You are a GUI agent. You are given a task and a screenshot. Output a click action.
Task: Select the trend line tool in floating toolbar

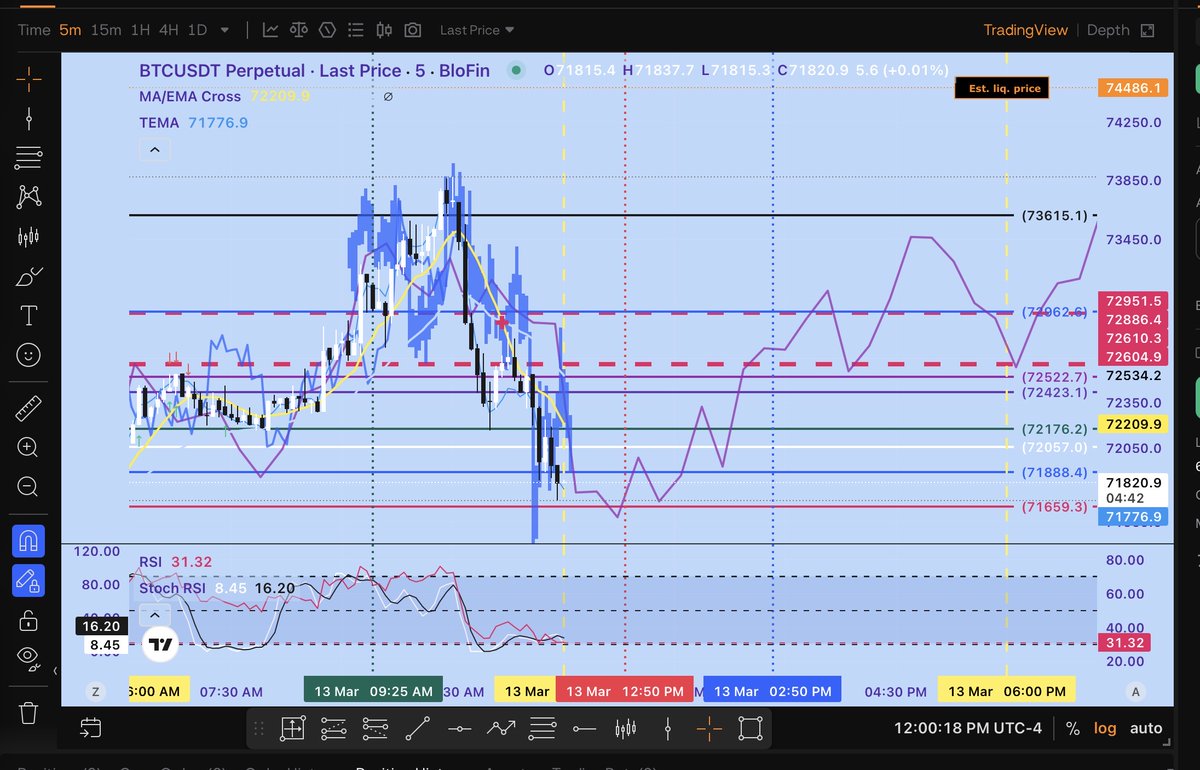click(x=418, y=728)
